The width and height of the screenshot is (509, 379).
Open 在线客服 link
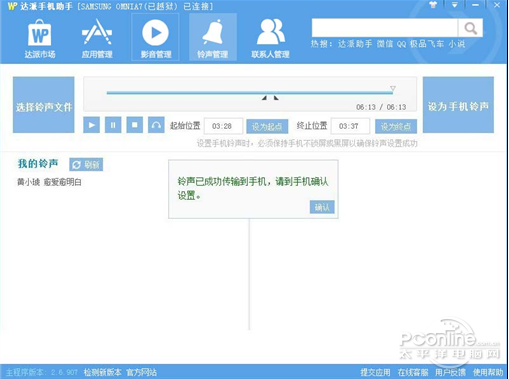(413, 372)
